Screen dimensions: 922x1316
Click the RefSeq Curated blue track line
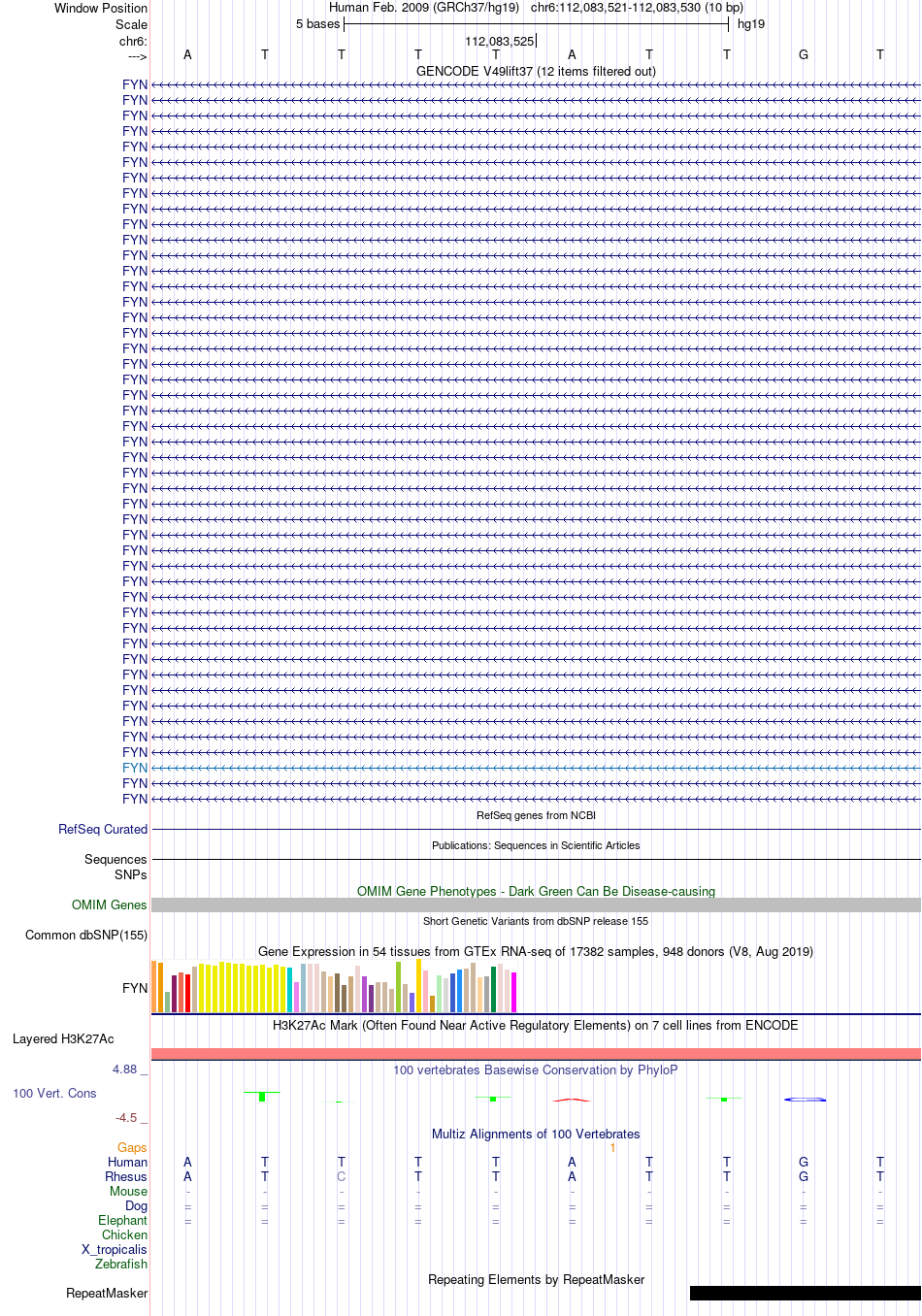point(536,830)
